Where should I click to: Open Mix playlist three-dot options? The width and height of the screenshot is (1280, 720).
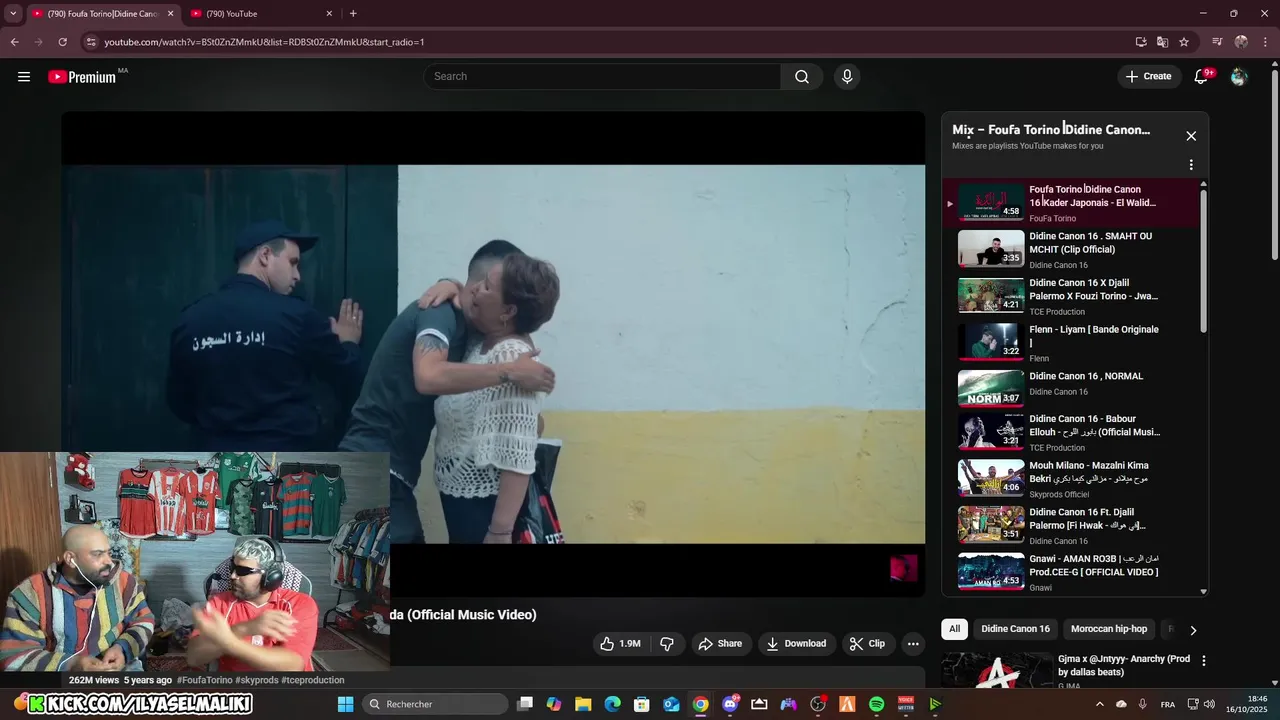[x=1191, y=165]
